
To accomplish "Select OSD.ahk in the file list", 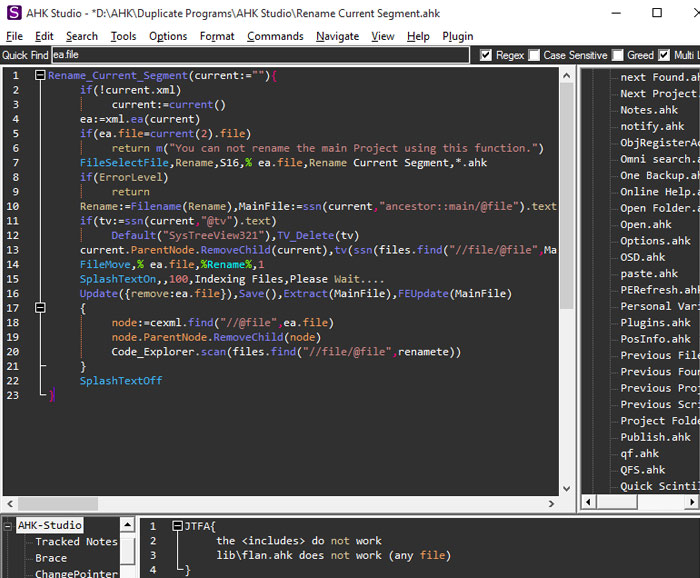I will click(642, 257).
